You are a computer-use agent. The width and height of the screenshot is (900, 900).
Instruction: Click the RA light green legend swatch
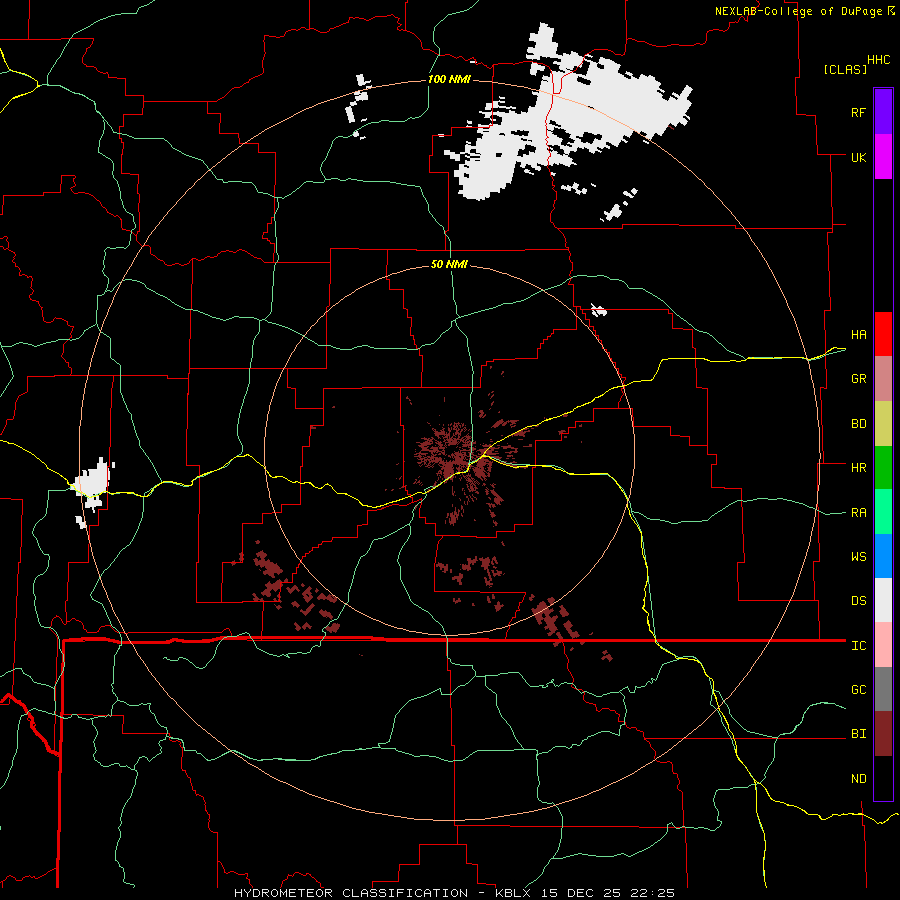tap(883, 512)
